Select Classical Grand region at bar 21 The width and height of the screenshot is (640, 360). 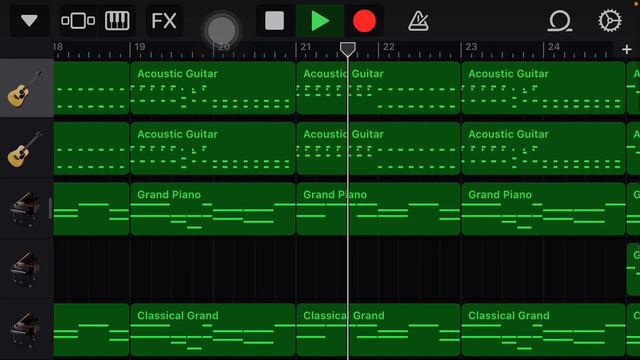pyautogui.click(x=378, y=329)
